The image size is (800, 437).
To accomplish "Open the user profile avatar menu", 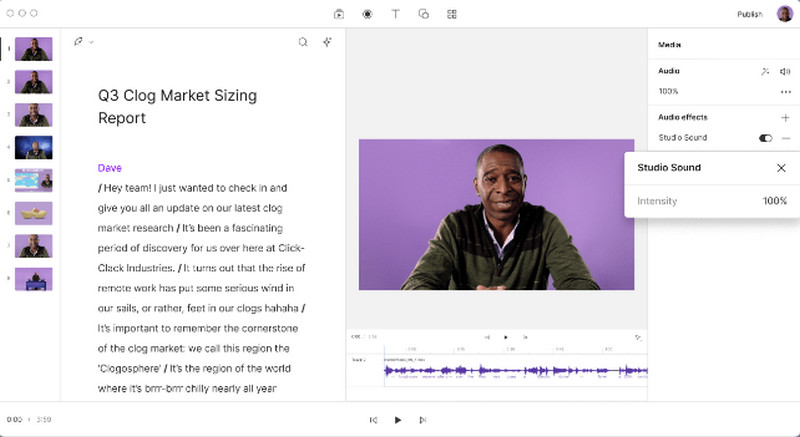I will point(784,14).
